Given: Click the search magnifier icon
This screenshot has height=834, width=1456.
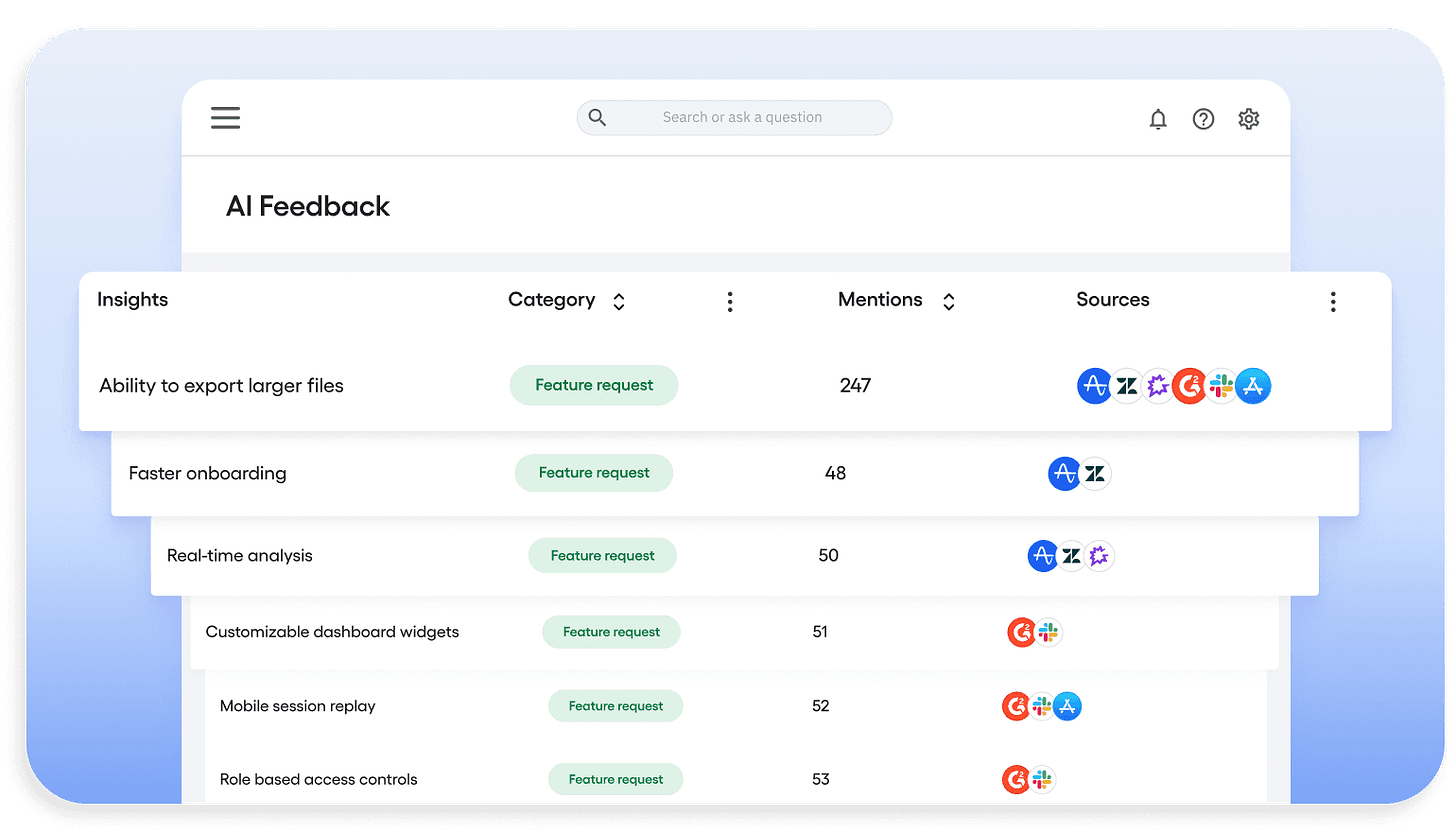Looking at the screenshot, I should coord(597,117).
